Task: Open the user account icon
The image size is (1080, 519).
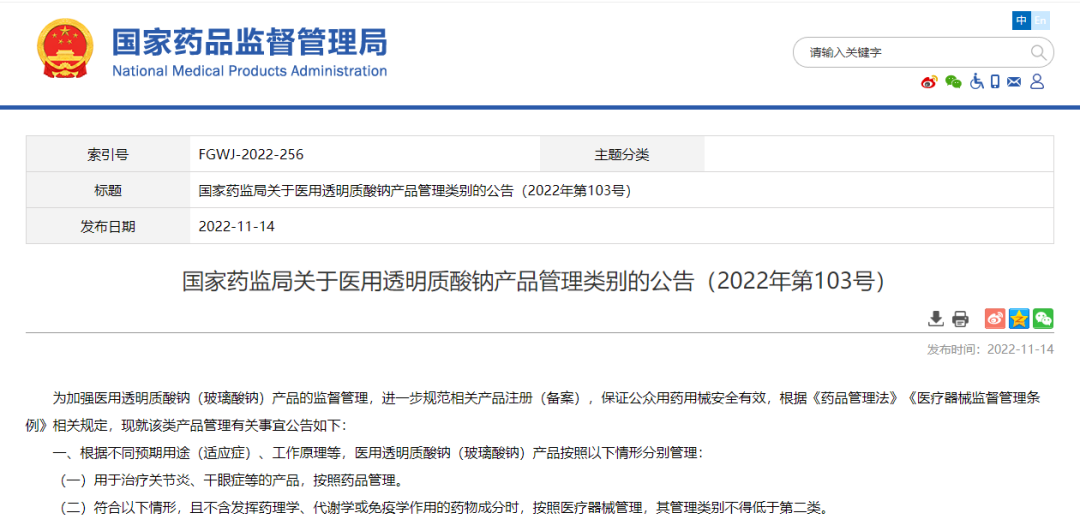Action: point(1037,82)
